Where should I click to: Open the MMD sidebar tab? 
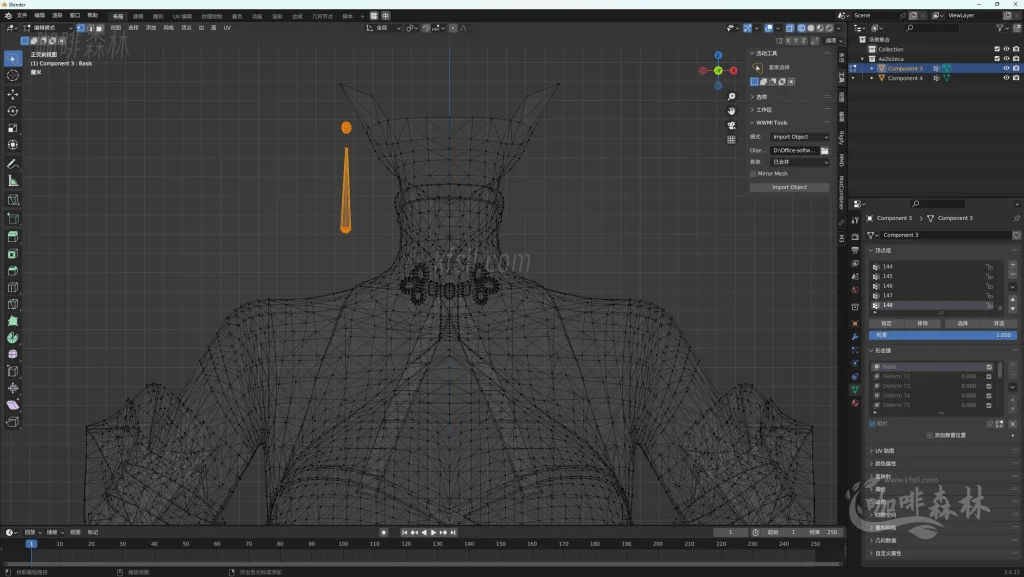coord(842,160)
